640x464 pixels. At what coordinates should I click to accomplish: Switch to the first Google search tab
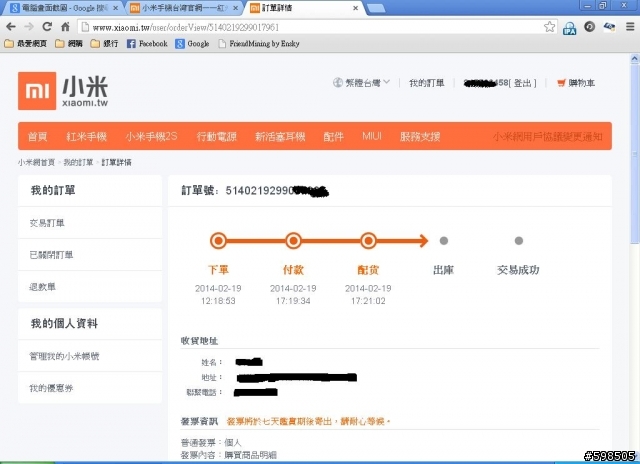63,8
